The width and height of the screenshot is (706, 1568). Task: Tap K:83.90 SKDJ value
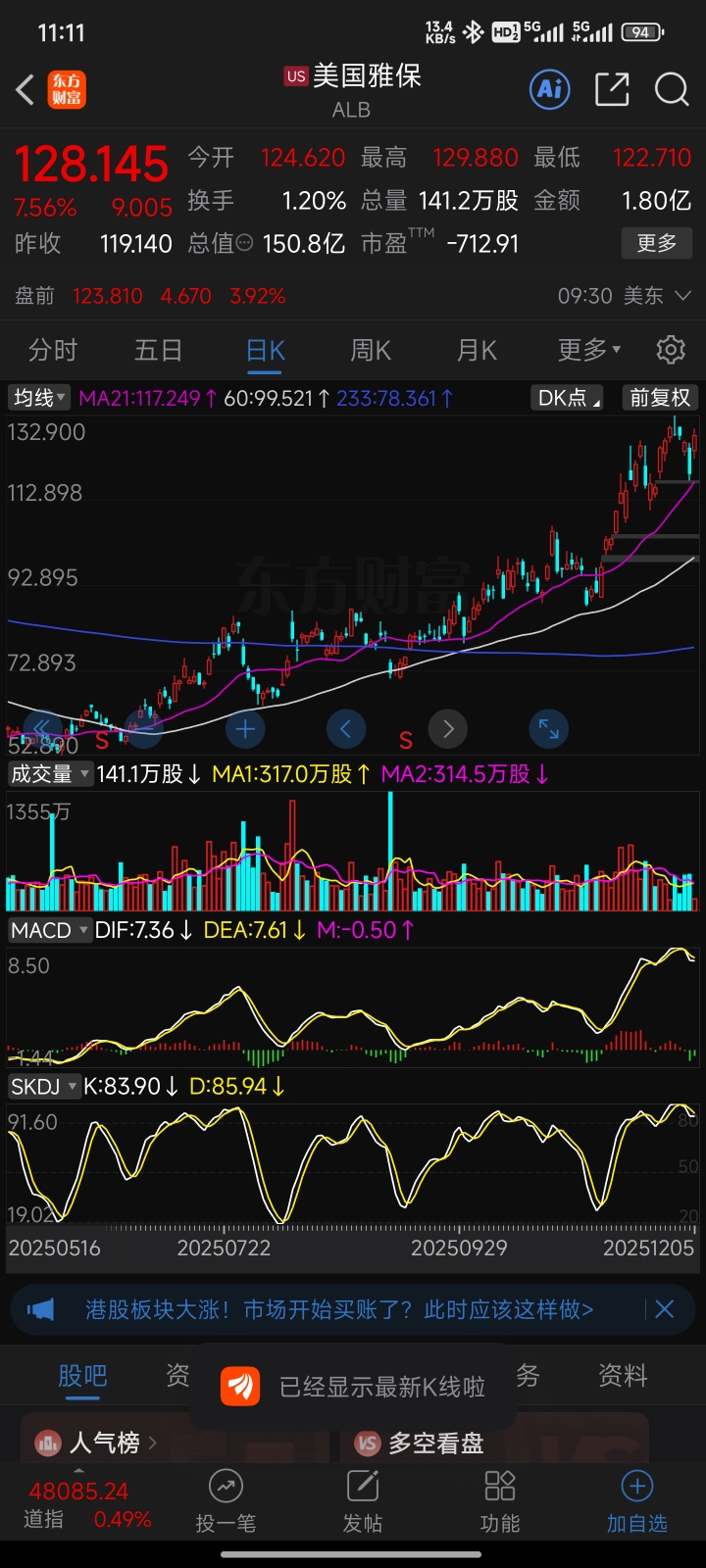click(x=130, y=1086)
